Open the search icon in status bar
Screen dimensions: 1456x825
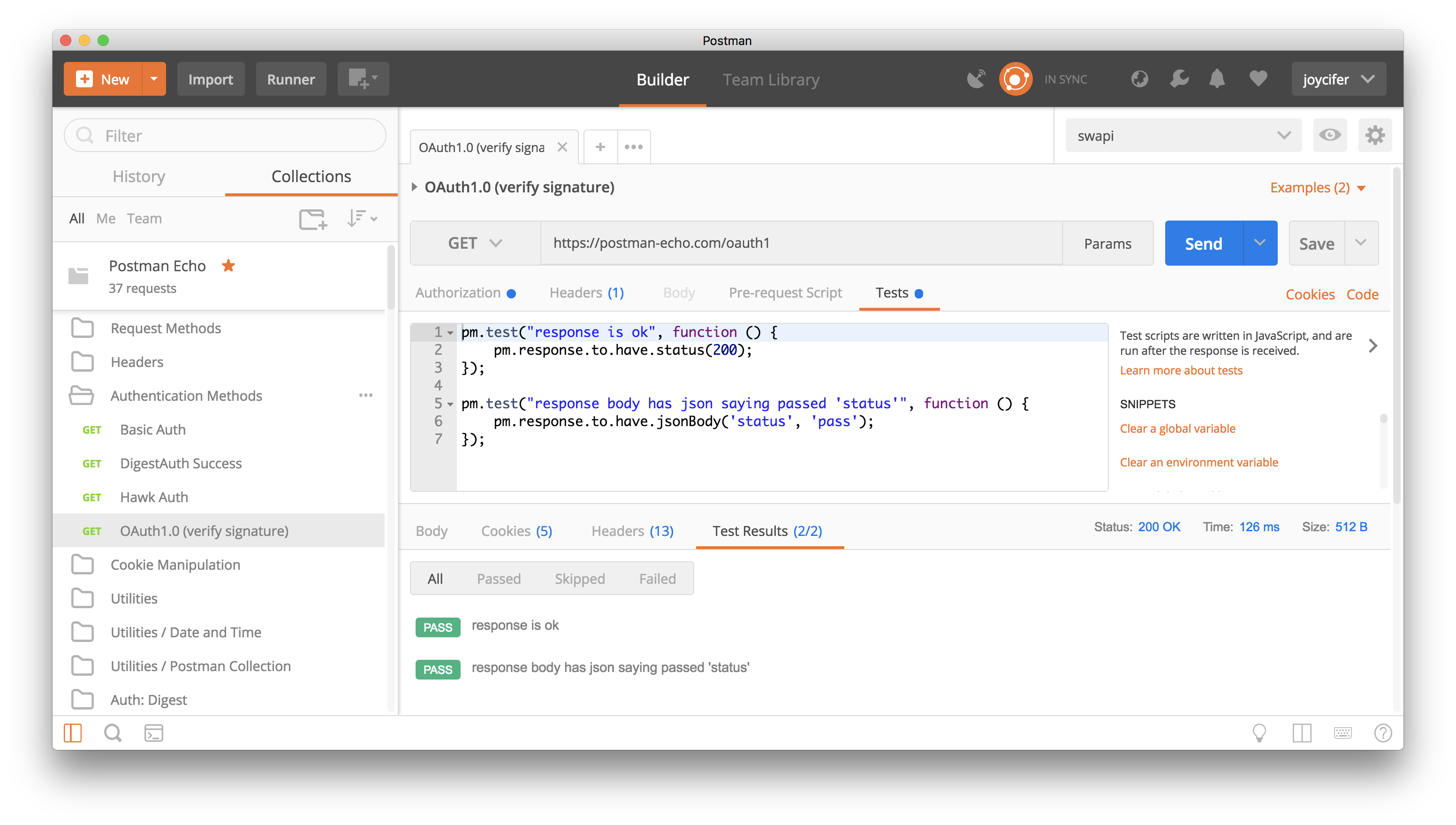pos(113,733)
